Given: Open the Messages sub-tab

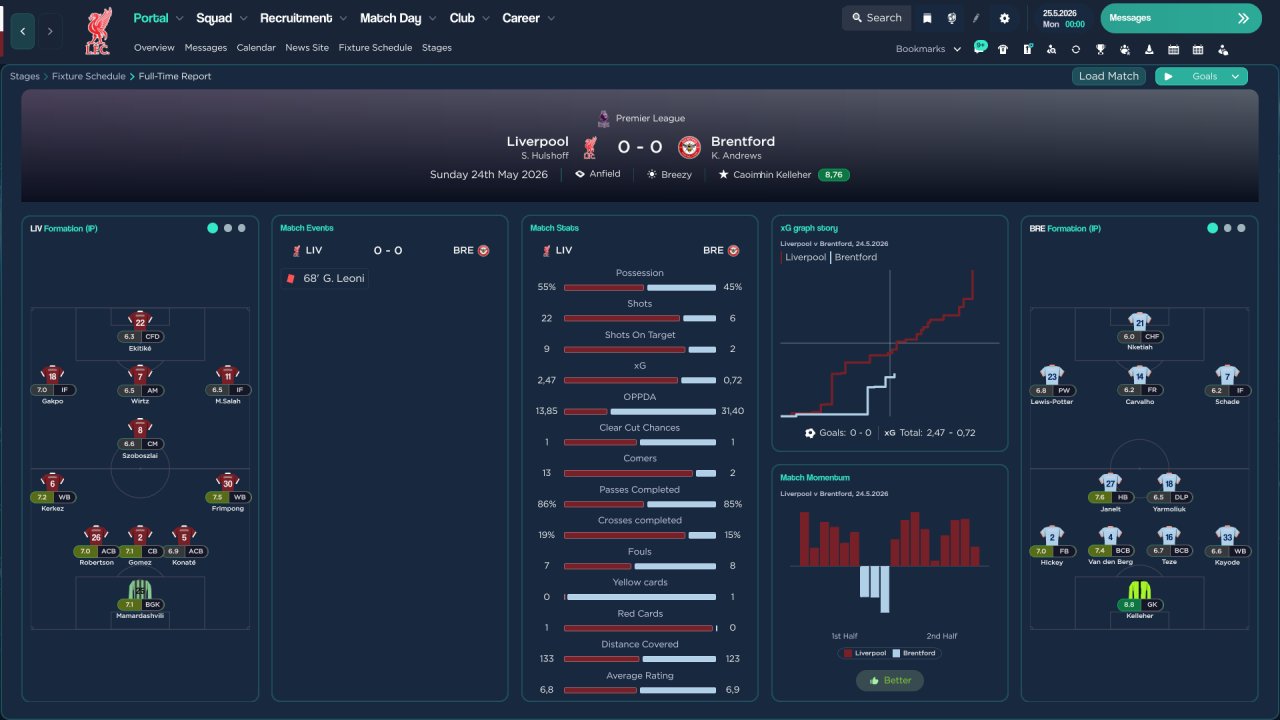Looking at the screenshot, I should coord(205,47).
